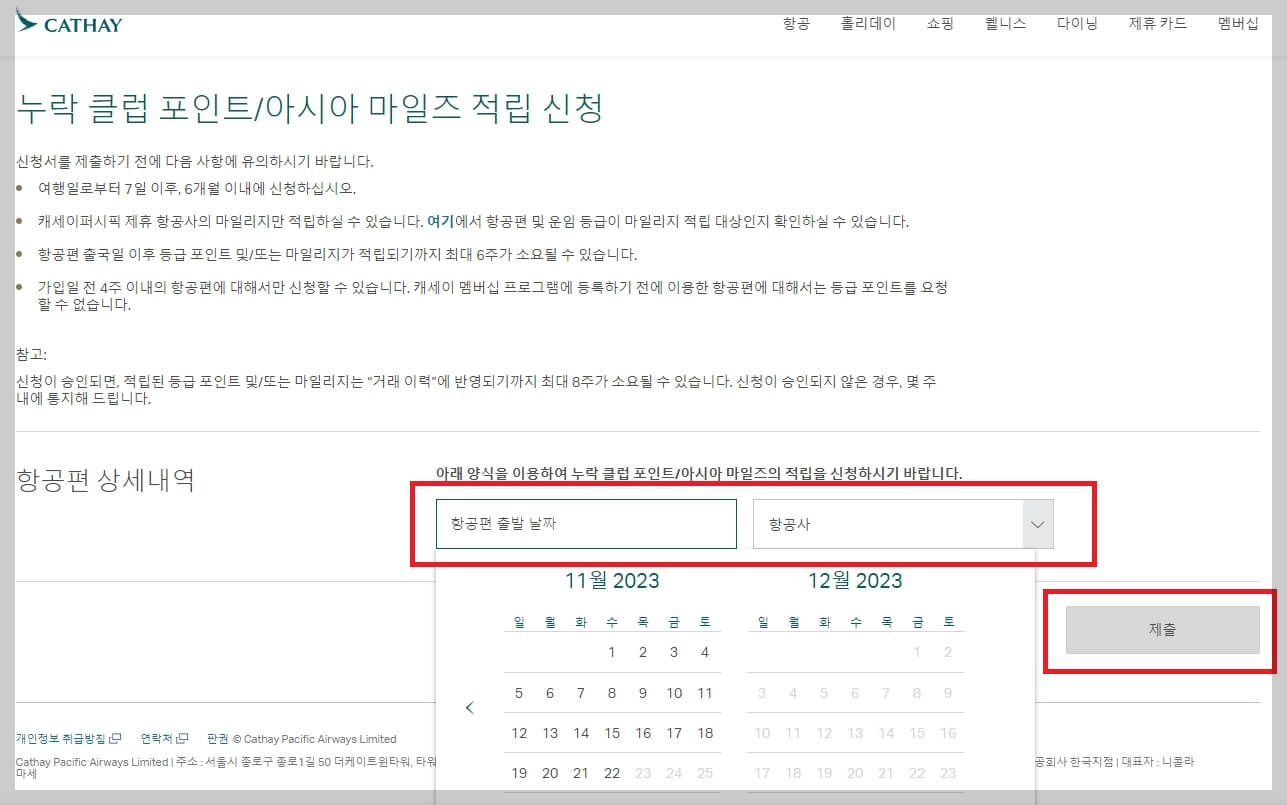Open the 쇼핑 menu

click(940, 23)
